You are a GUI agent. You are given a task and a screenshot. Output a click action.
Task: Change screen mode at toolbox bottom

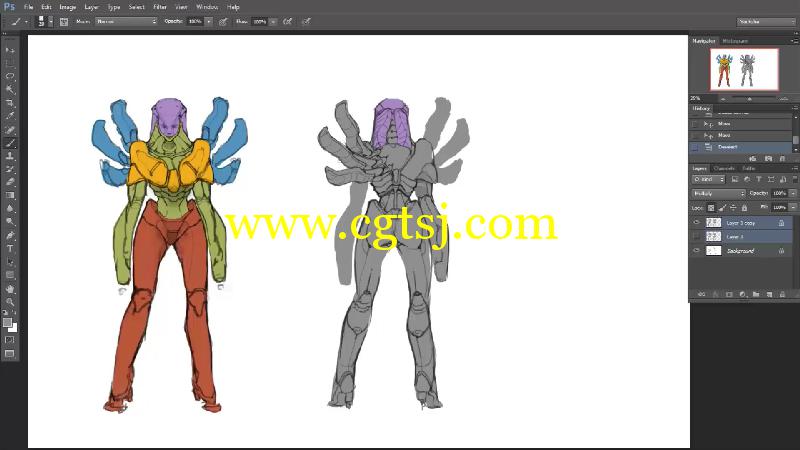[x=10, y=354]
